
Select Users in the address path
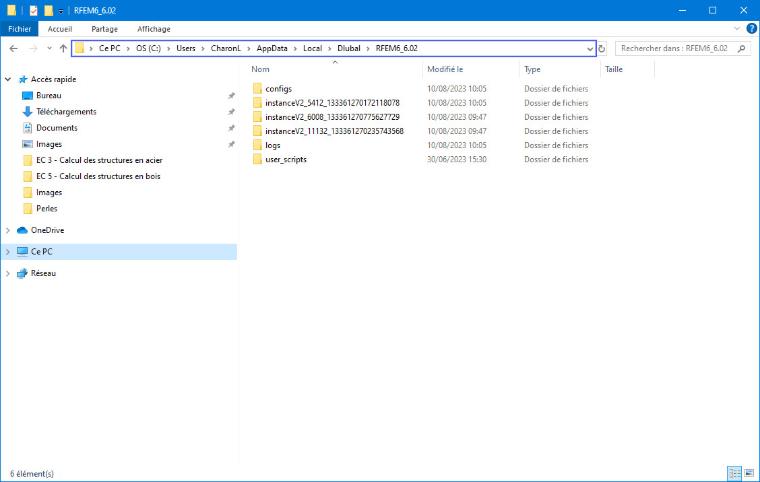click(x=186, y=48)
